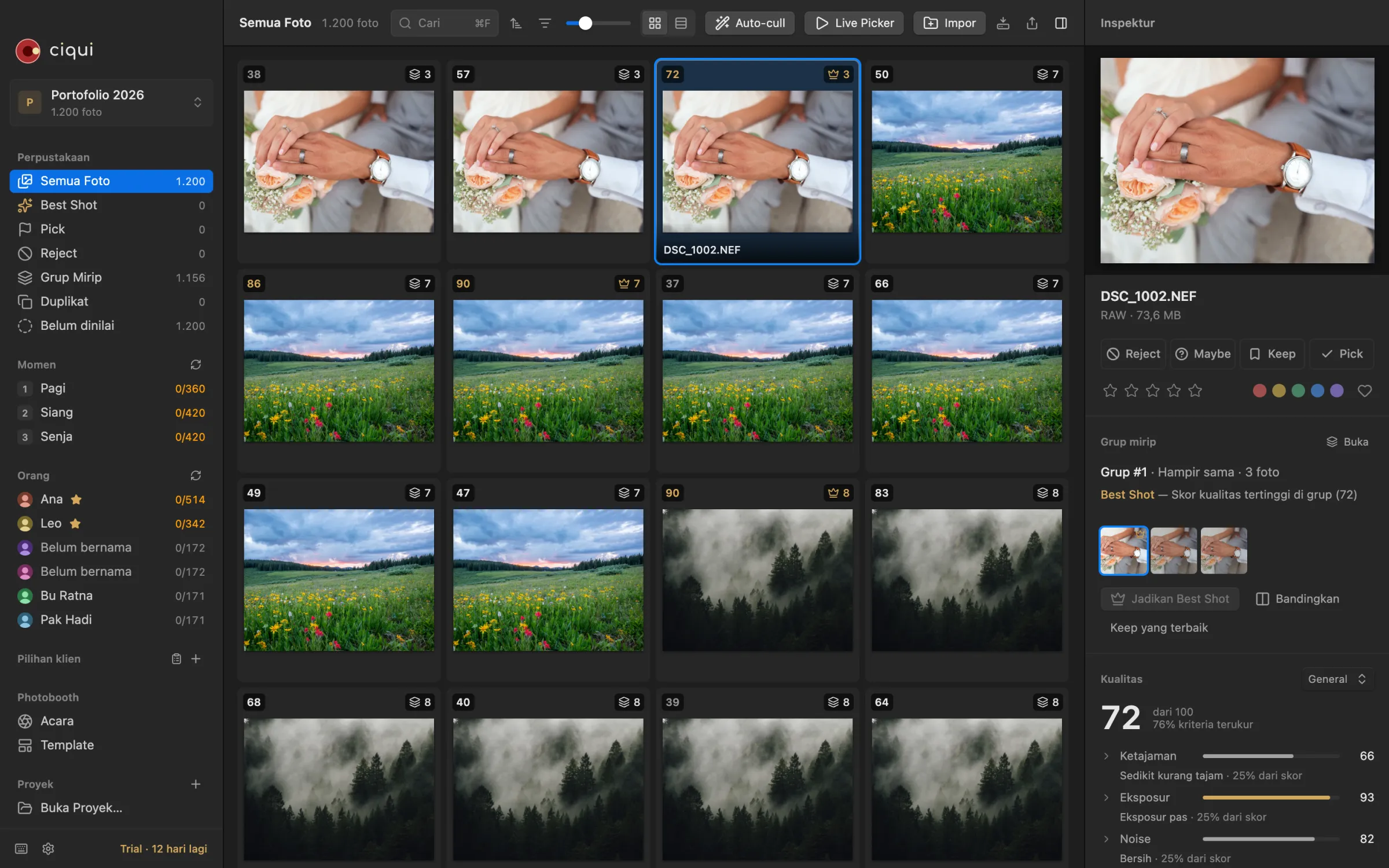The height and width of the screenshot is (868, 1389).
Task: Select Reject in library sidebar
Action: pyautogui.click(x=111, y=253)
